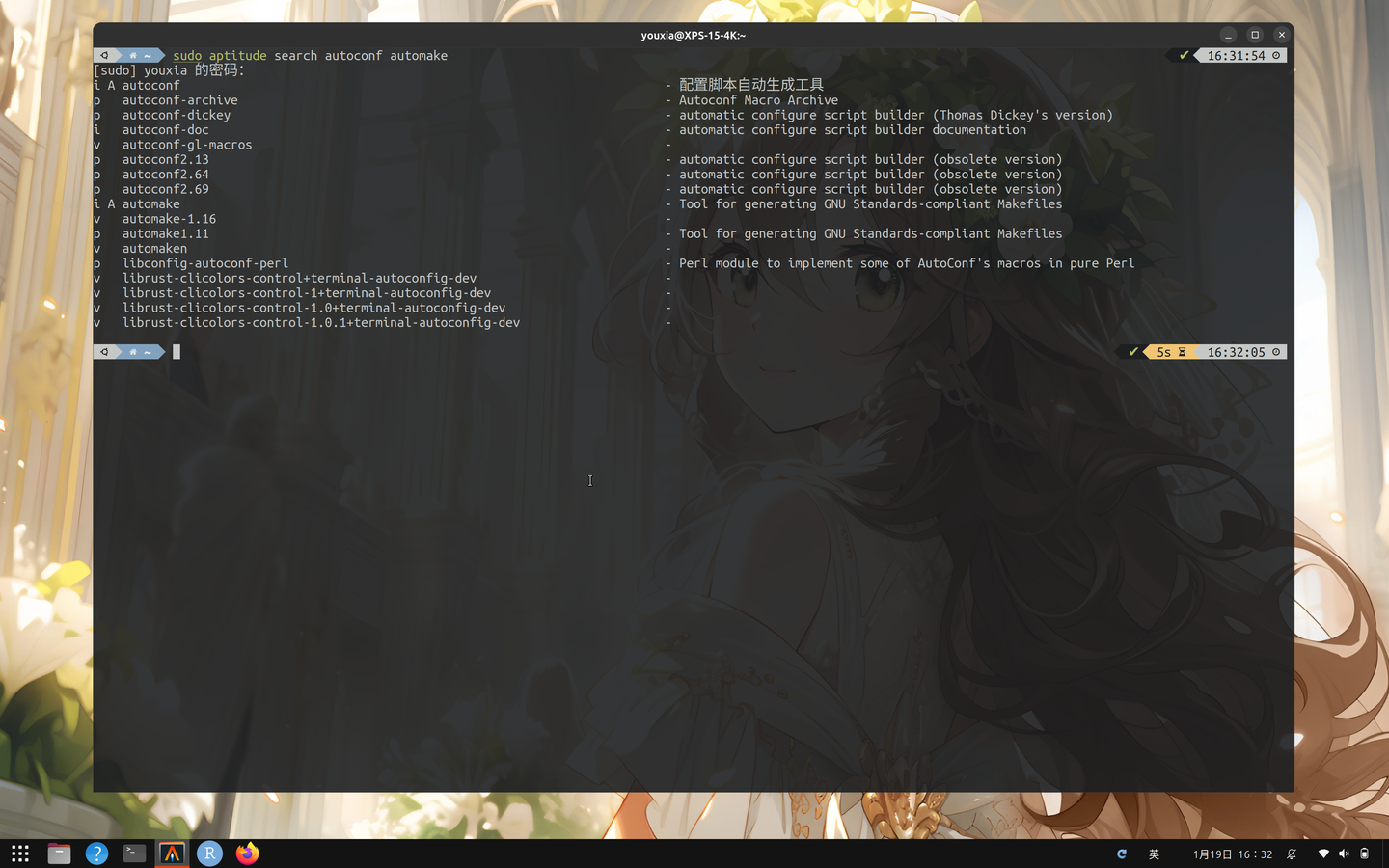Open the calendar by clicking the taskbar date
This screenshot has width=1389, height=868.
point(1233,854)
